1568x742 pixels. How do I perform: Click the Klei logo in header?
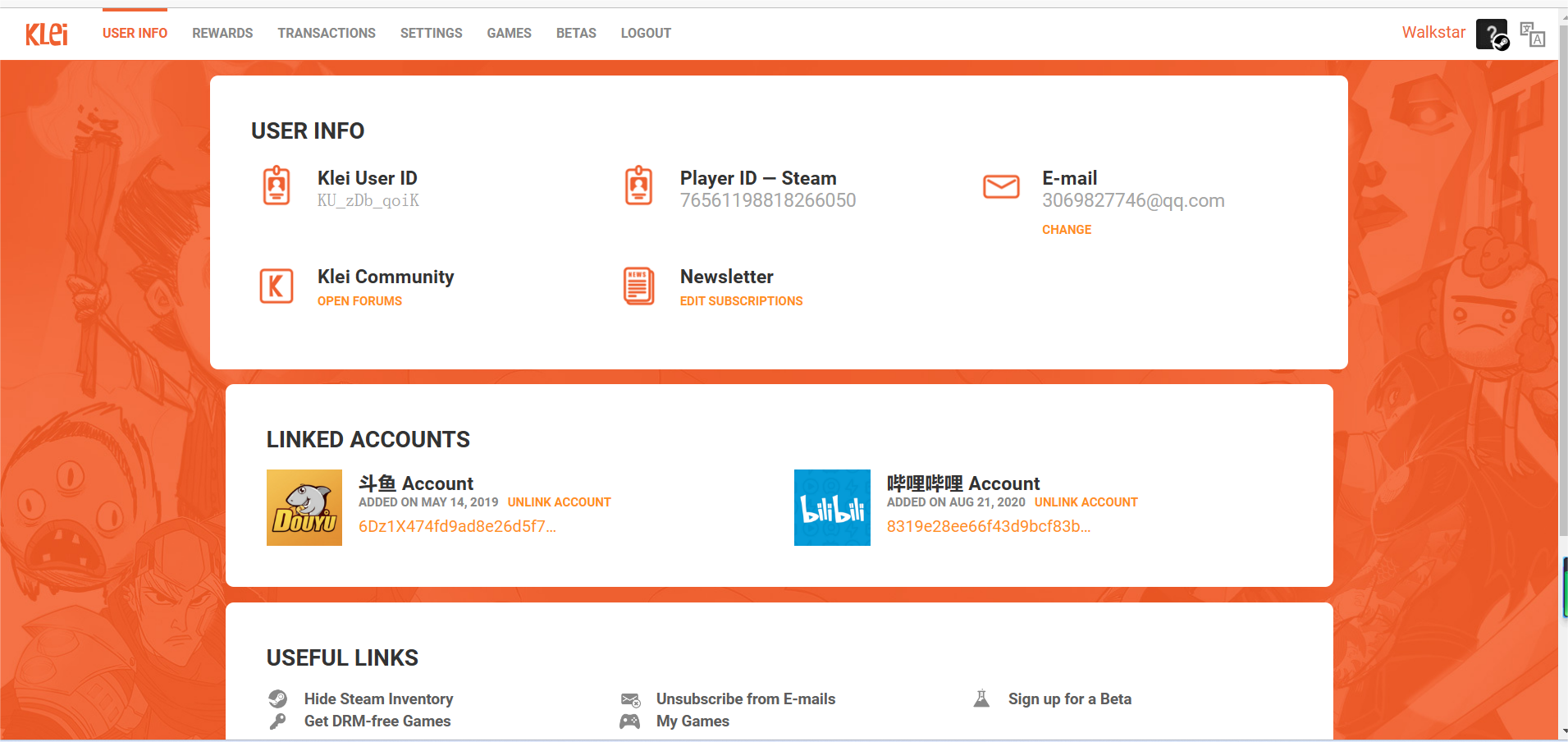point(46,34)
